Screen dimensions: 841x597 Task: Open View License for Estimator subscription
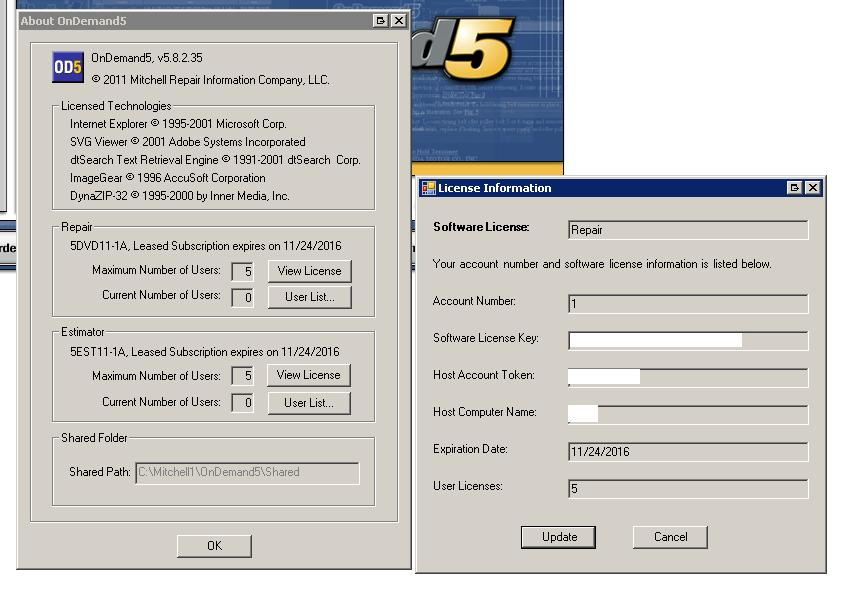(x=308, y=375)
